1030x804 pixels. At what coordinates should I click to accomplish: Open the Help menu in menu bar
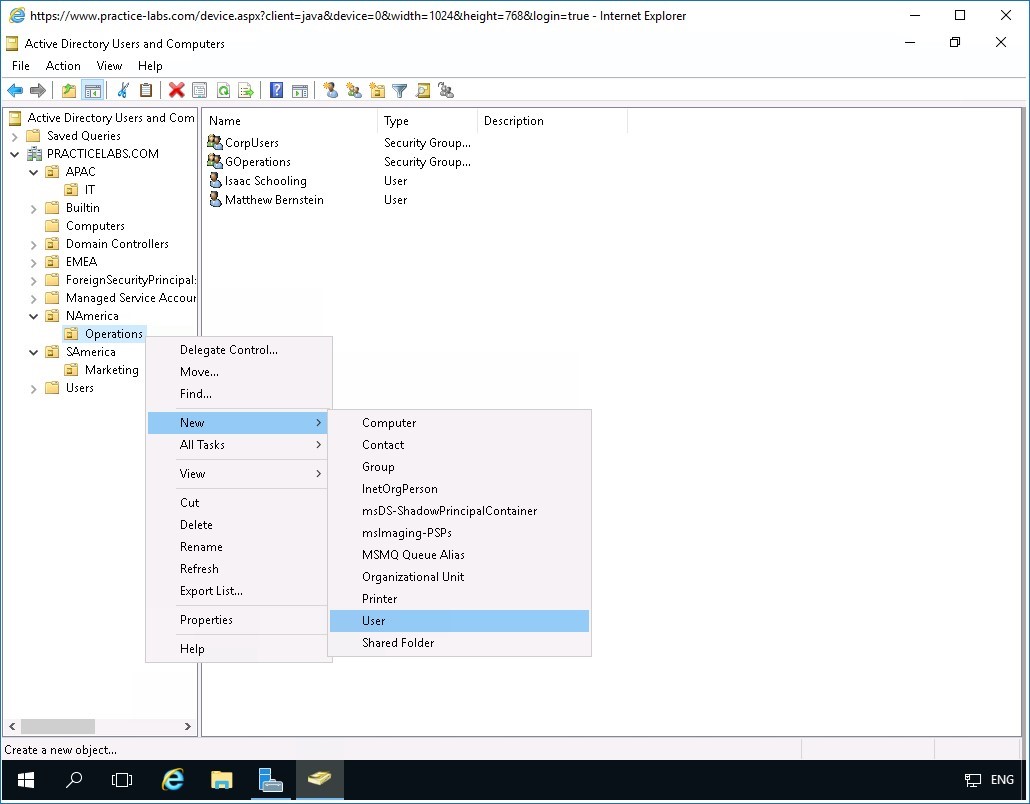tap(150, 66)
